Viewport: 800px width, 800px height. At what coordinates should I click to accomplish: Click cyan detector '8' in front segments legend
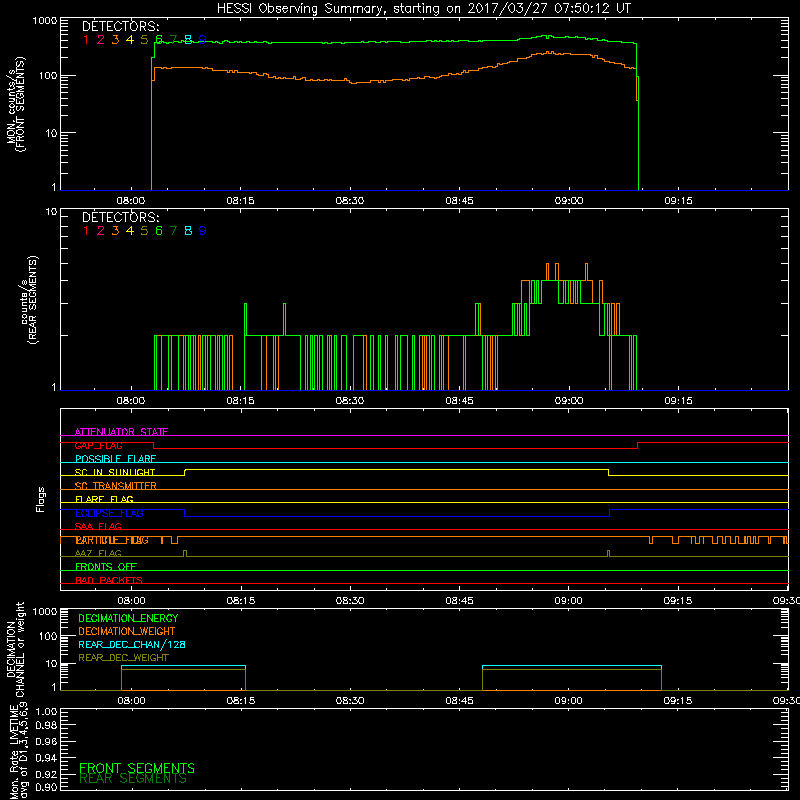click(188, 39)
